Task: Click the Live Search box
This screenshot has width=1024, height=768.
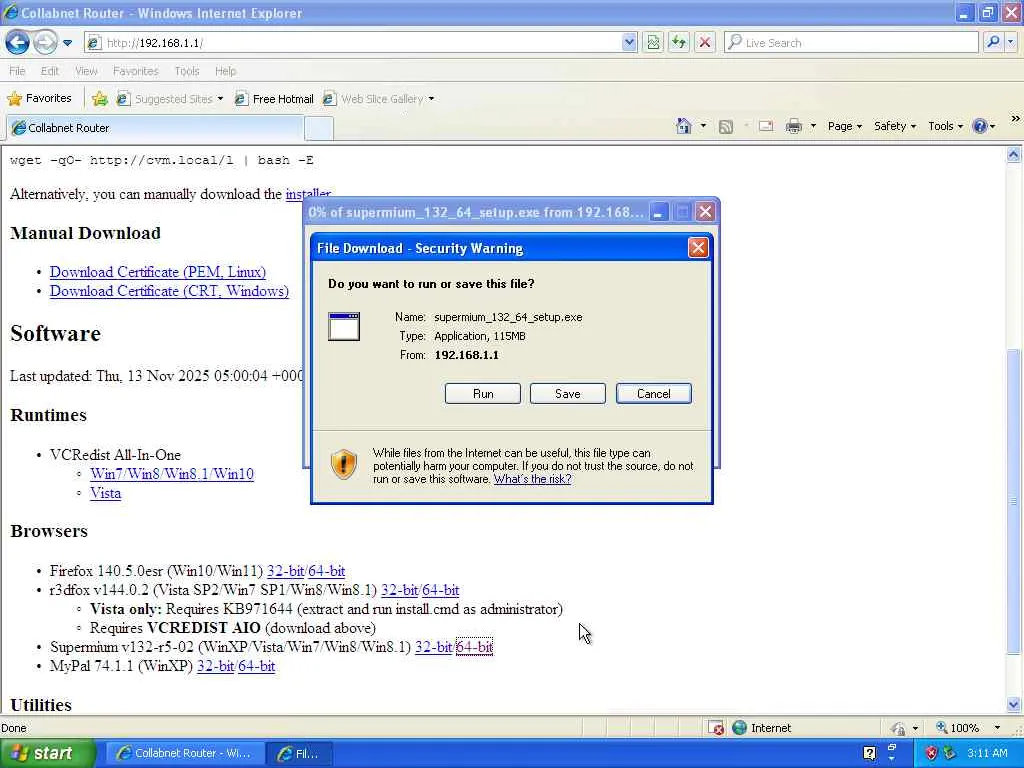Action: point(851,43)
